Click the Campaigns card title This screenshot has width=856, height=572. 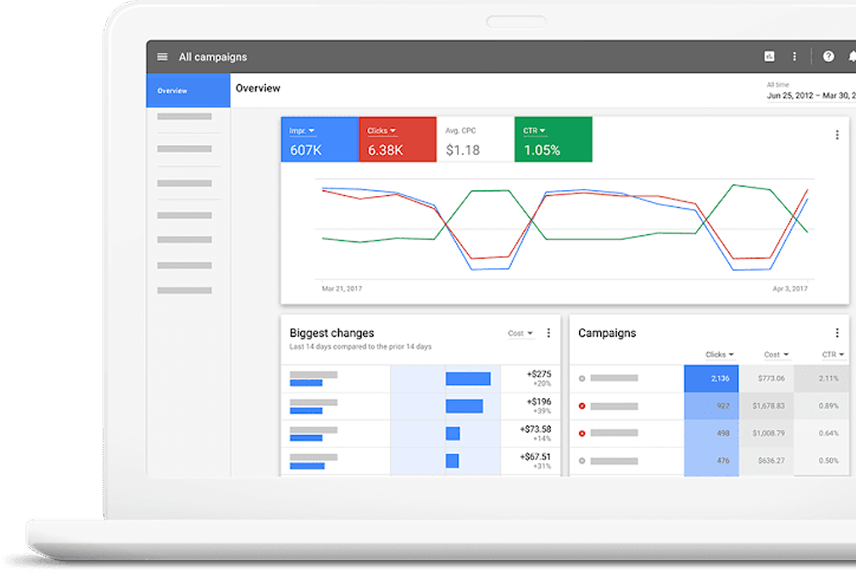[x=607, y=333]
